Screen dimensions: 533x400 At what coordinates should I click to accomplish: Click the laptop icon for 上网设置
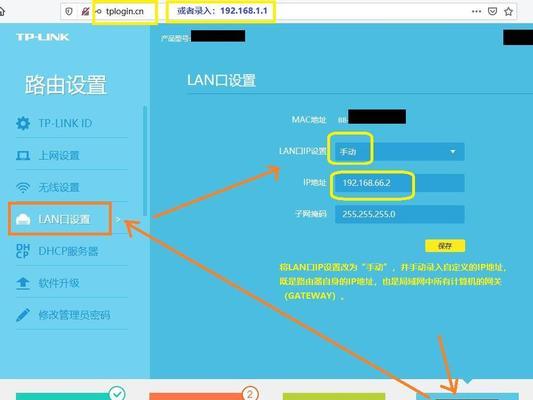click(x=23, y=155)
